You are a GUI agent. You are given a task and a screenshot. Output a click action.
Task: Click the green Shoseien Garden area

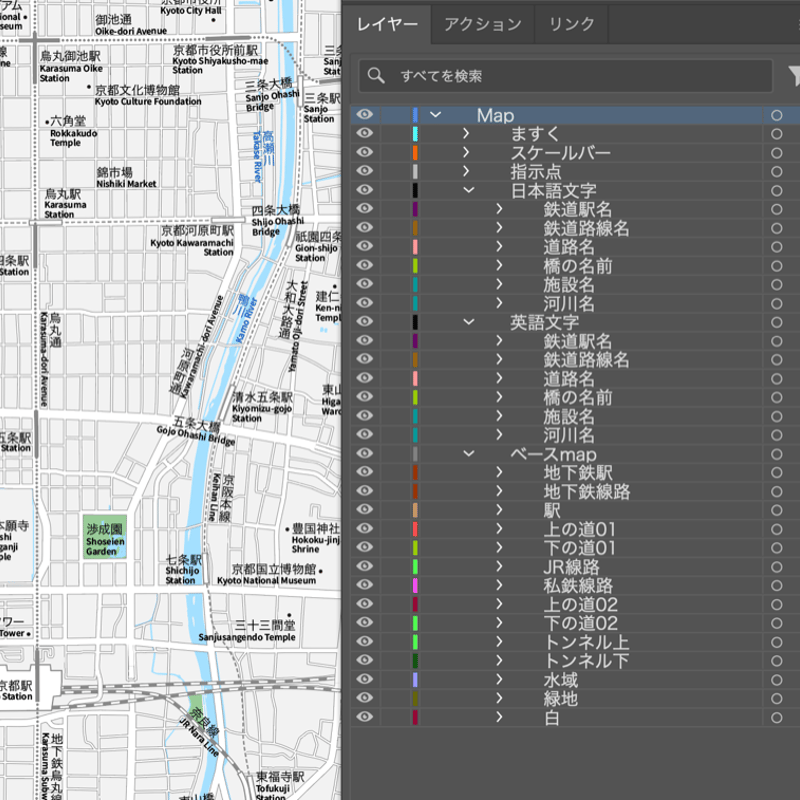105,537
